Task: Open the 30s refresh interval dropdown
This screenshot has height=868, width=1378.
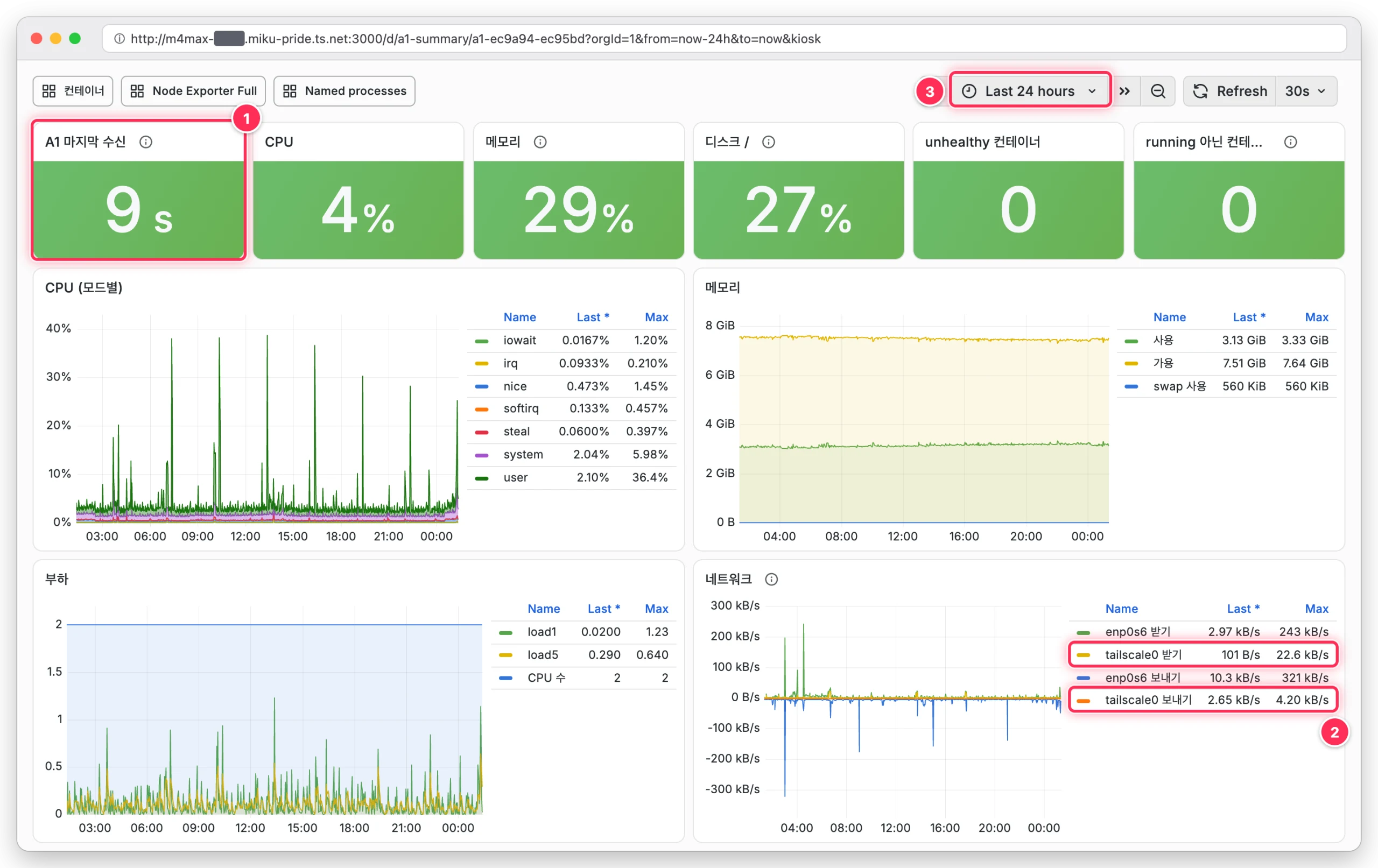Action: tap(1305, 91)
